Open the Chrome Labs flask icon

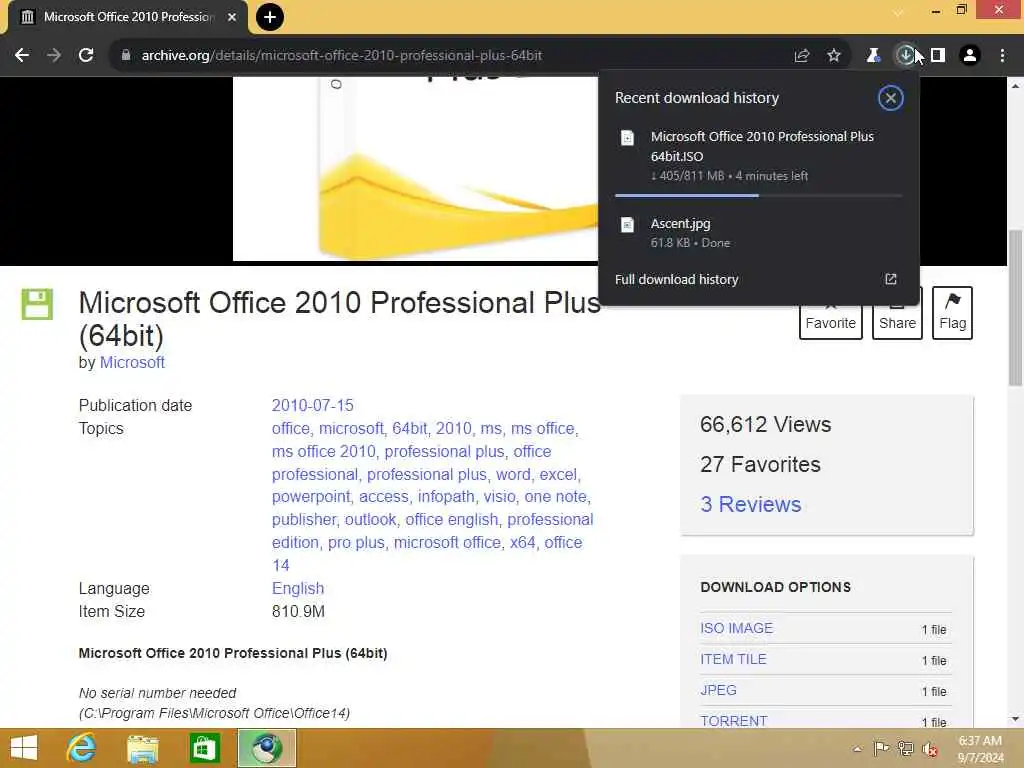pos(873,56)
